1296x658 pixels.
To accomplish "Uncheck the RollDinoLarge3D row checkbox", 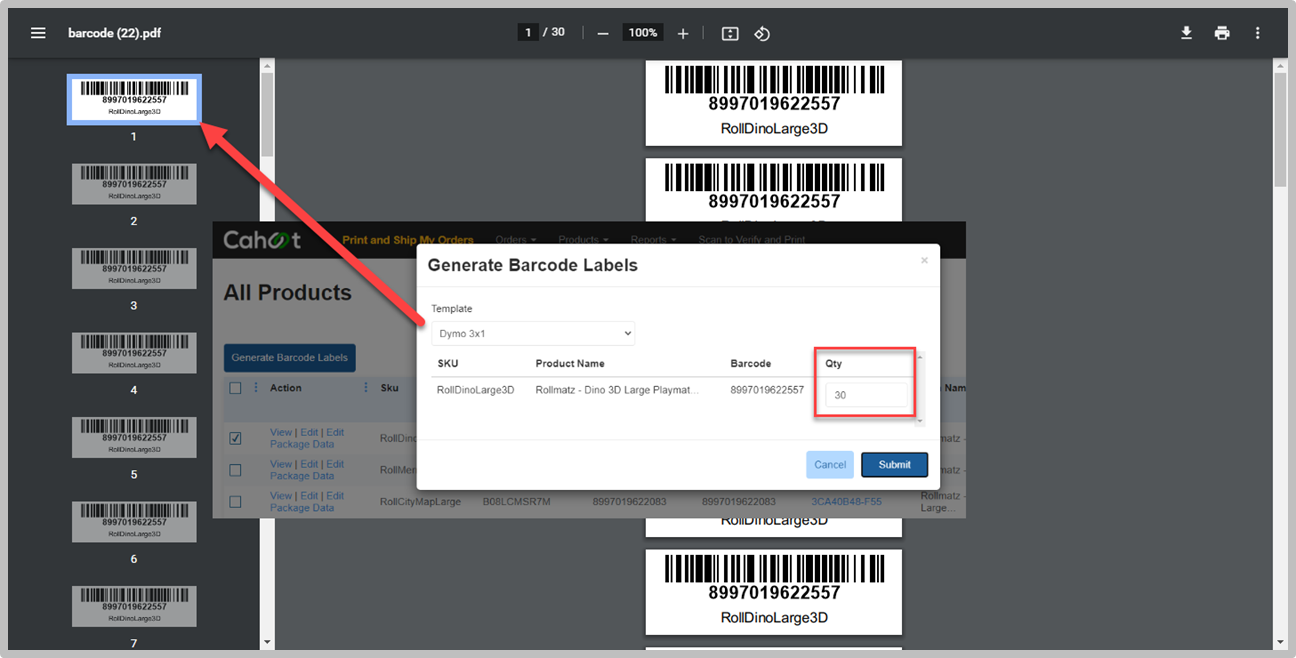I will tap(235, 438).
